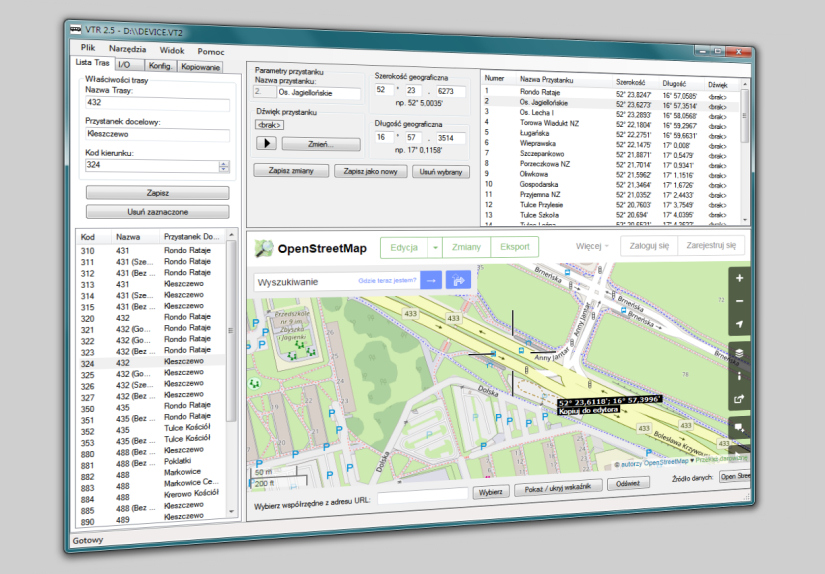Zoom in on the OpenStreetMap view
The image size is (825, 574).
739,279
